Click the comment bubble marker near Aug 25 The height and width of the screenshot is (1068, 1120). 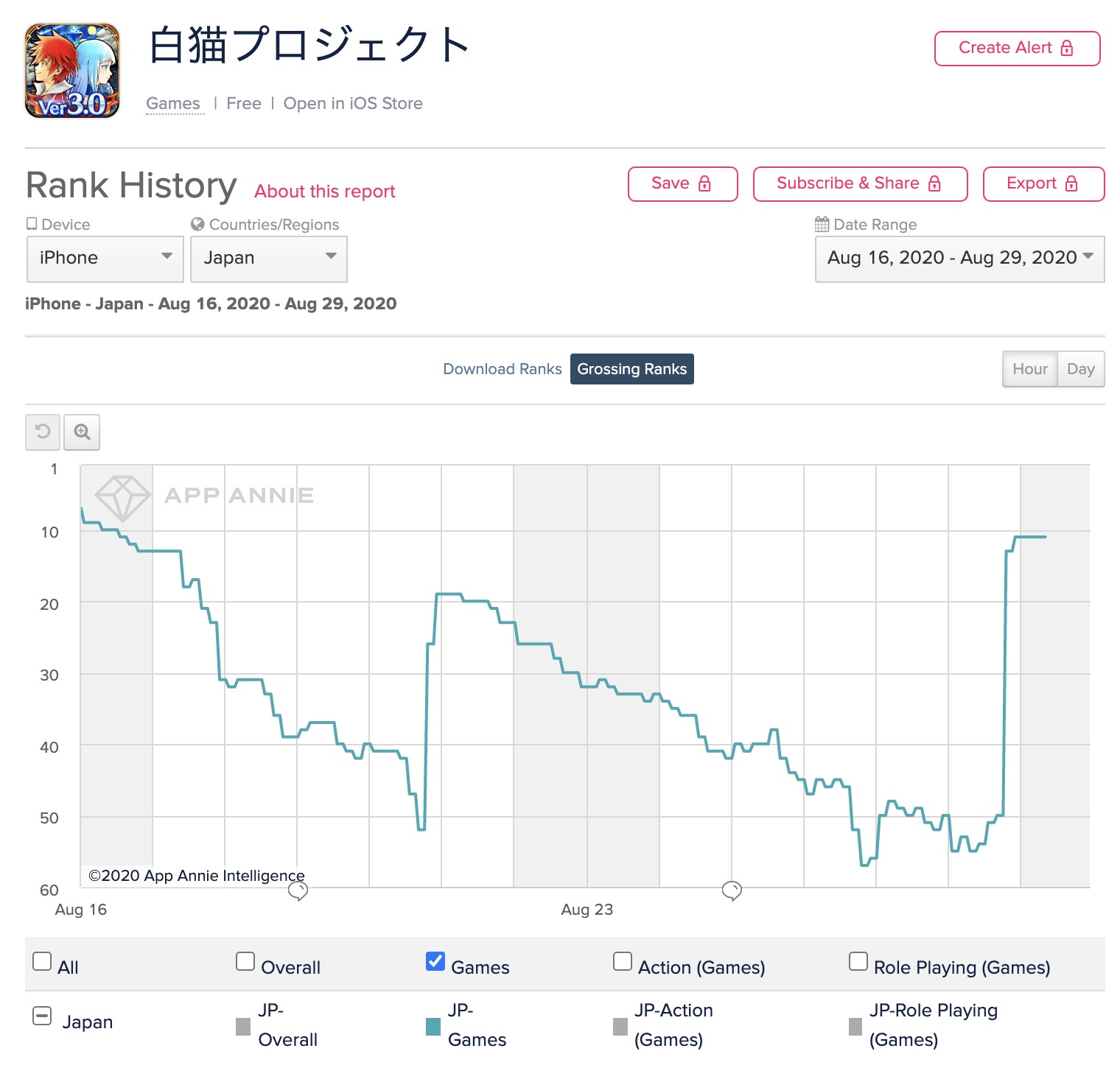click(732, 890)
